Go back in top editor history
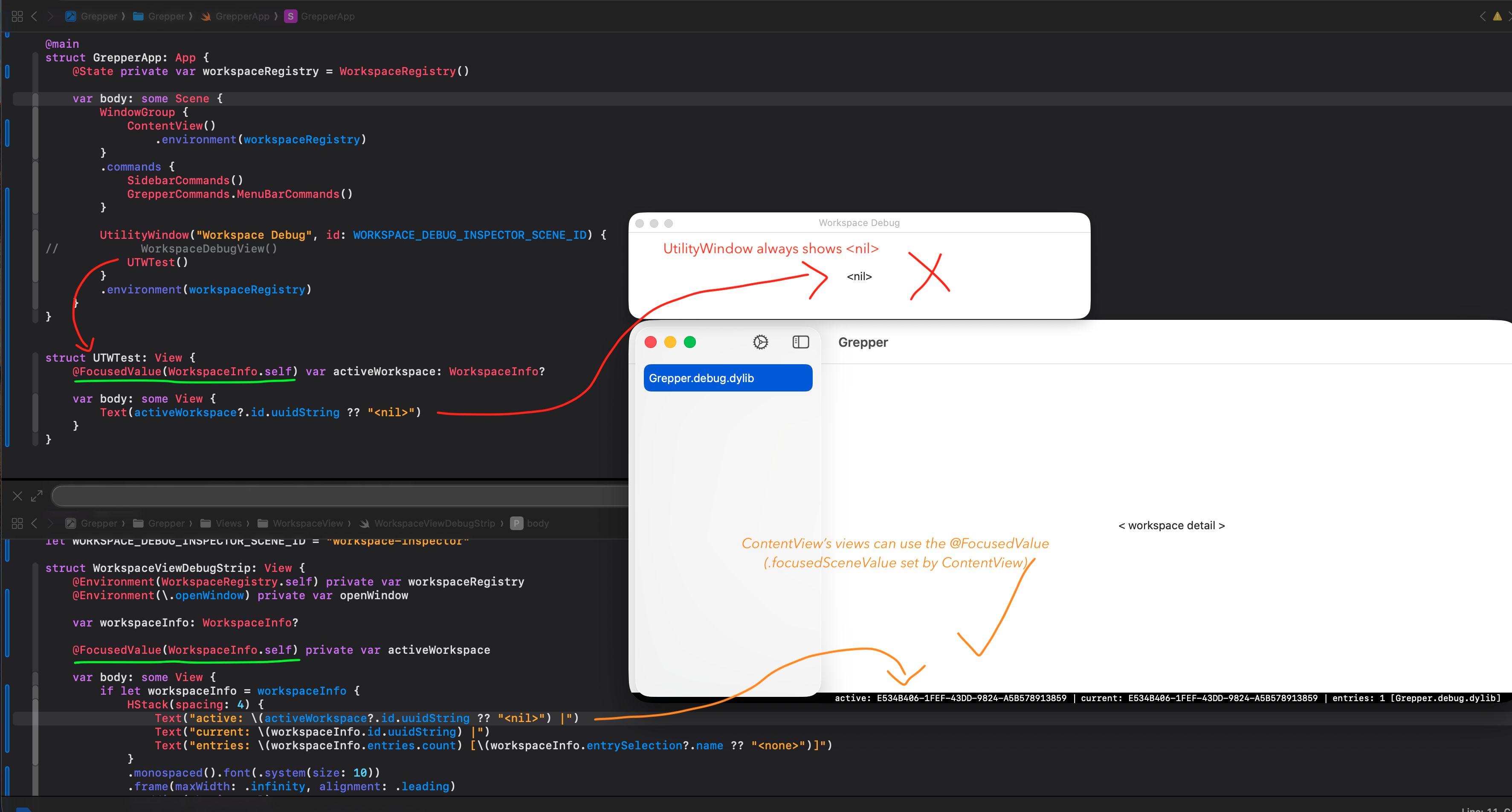Image resolution: width=1512 pixels, height=812 pixels. (34, 17)
